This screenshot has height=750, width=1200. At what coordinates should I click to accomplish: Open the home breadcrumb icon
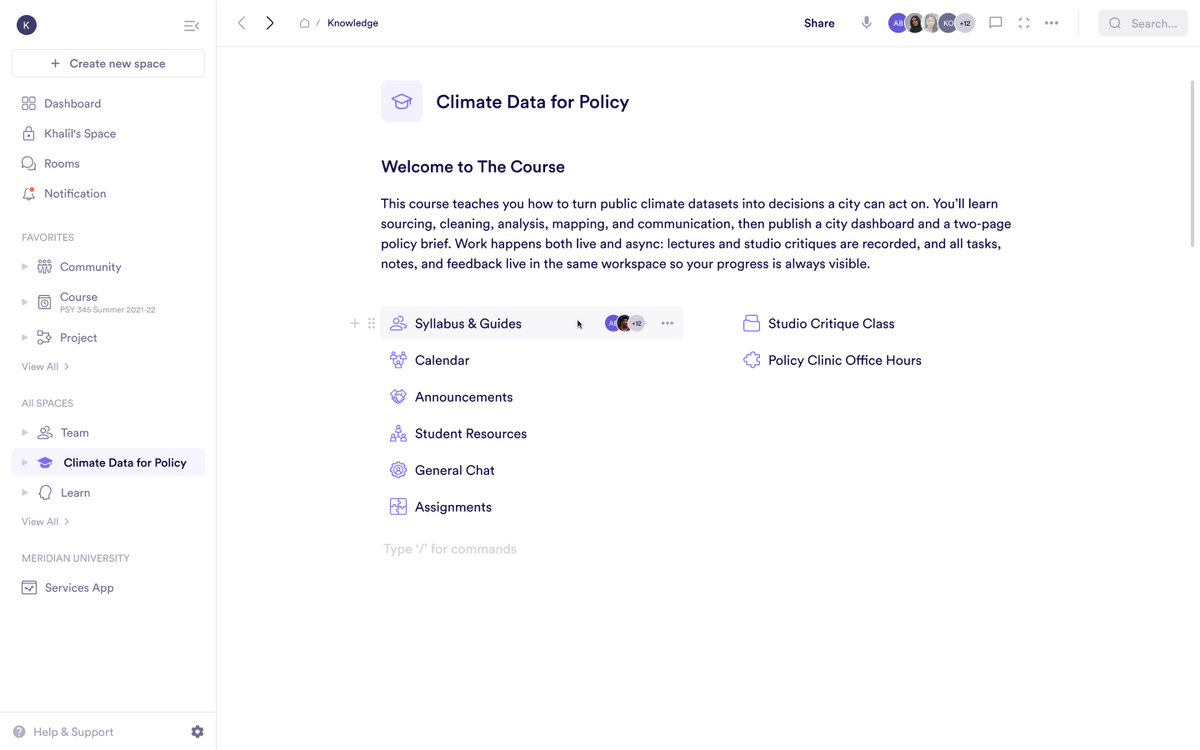(x=304, y=23)
